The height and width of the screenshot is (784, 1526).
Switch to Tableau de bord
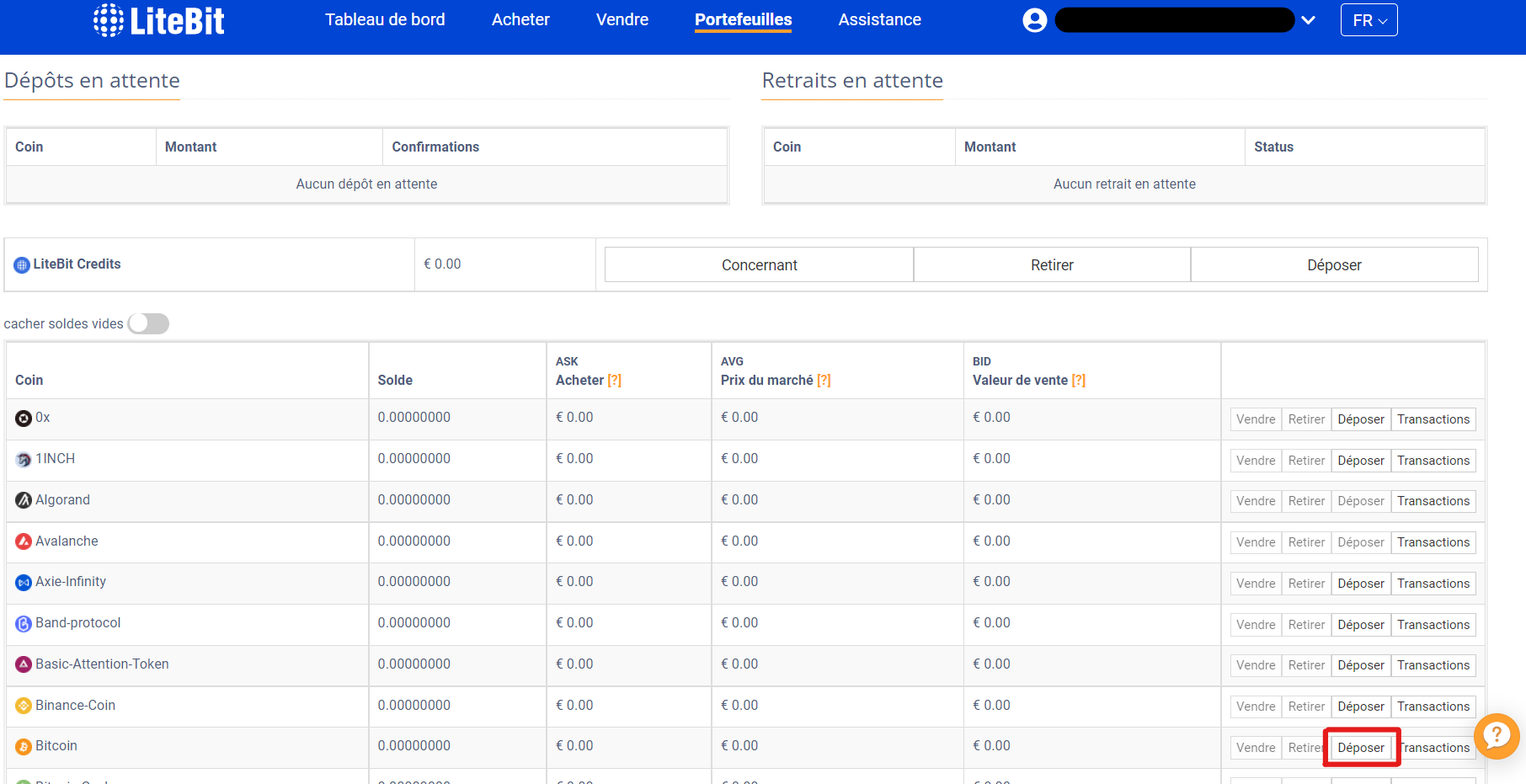pos(385,19)
